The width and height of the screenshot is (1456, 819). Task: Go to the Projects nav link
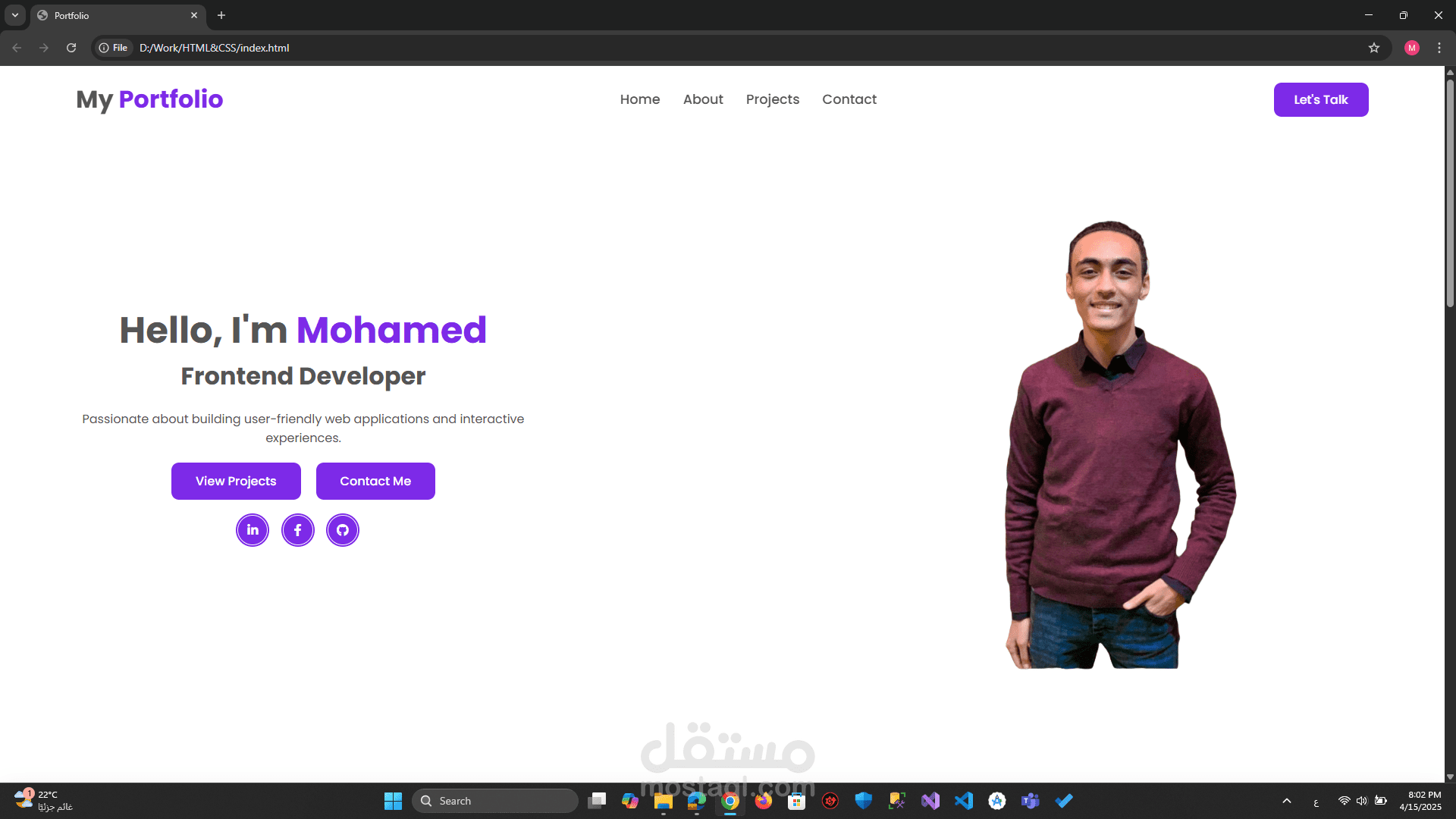[x=773, y=99]
